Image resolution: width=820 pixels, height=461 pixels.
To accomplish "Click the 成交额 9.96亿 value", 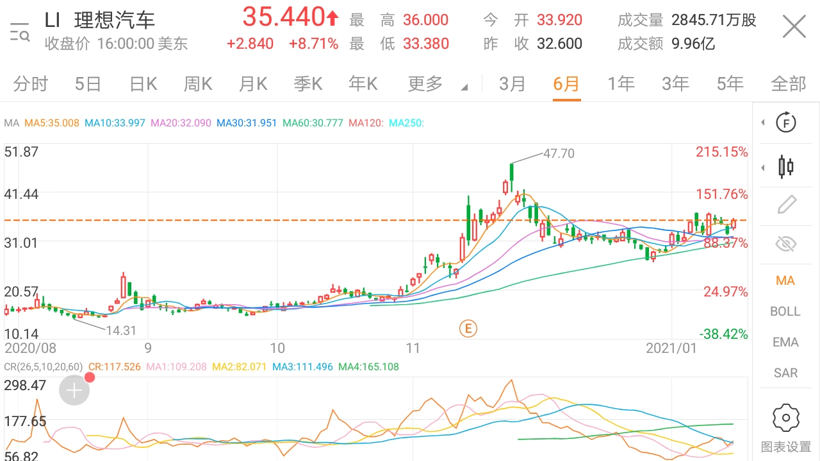I will (693, 43).
